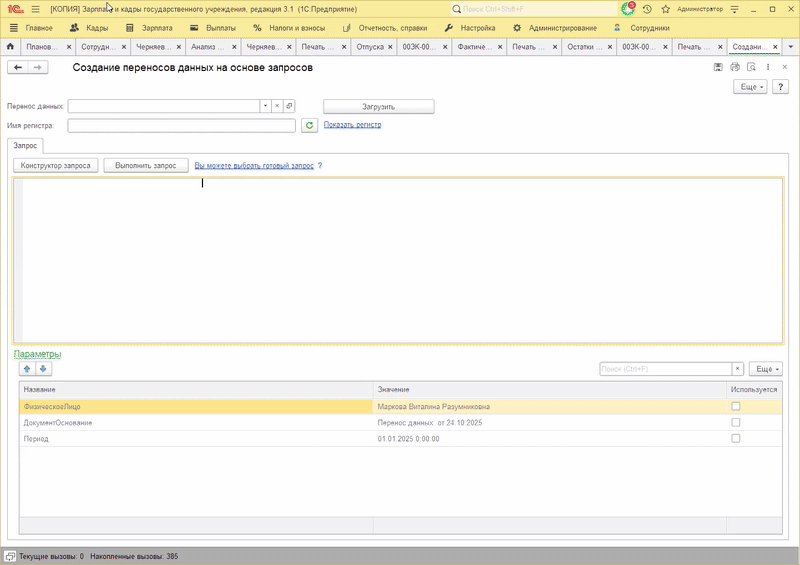Open the help question mark button

click(x=780, y=87)
